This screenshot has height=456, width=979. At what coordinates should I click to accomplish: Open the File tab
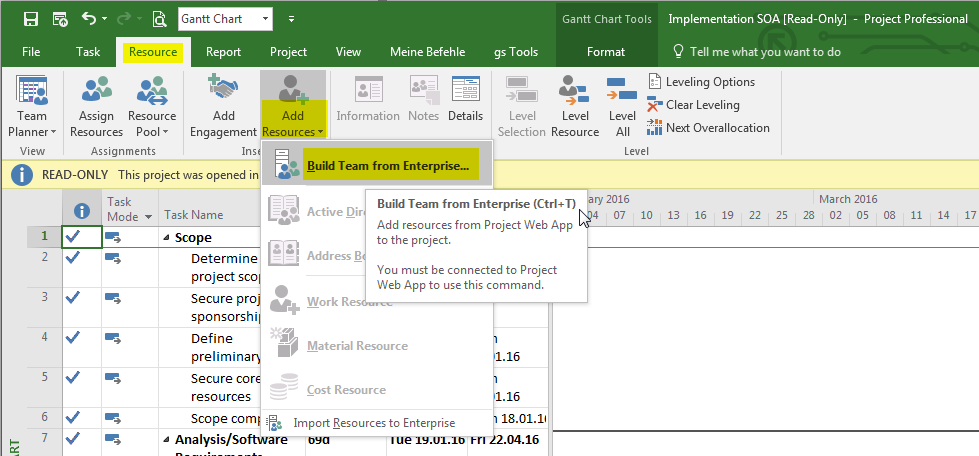(31, 52)
